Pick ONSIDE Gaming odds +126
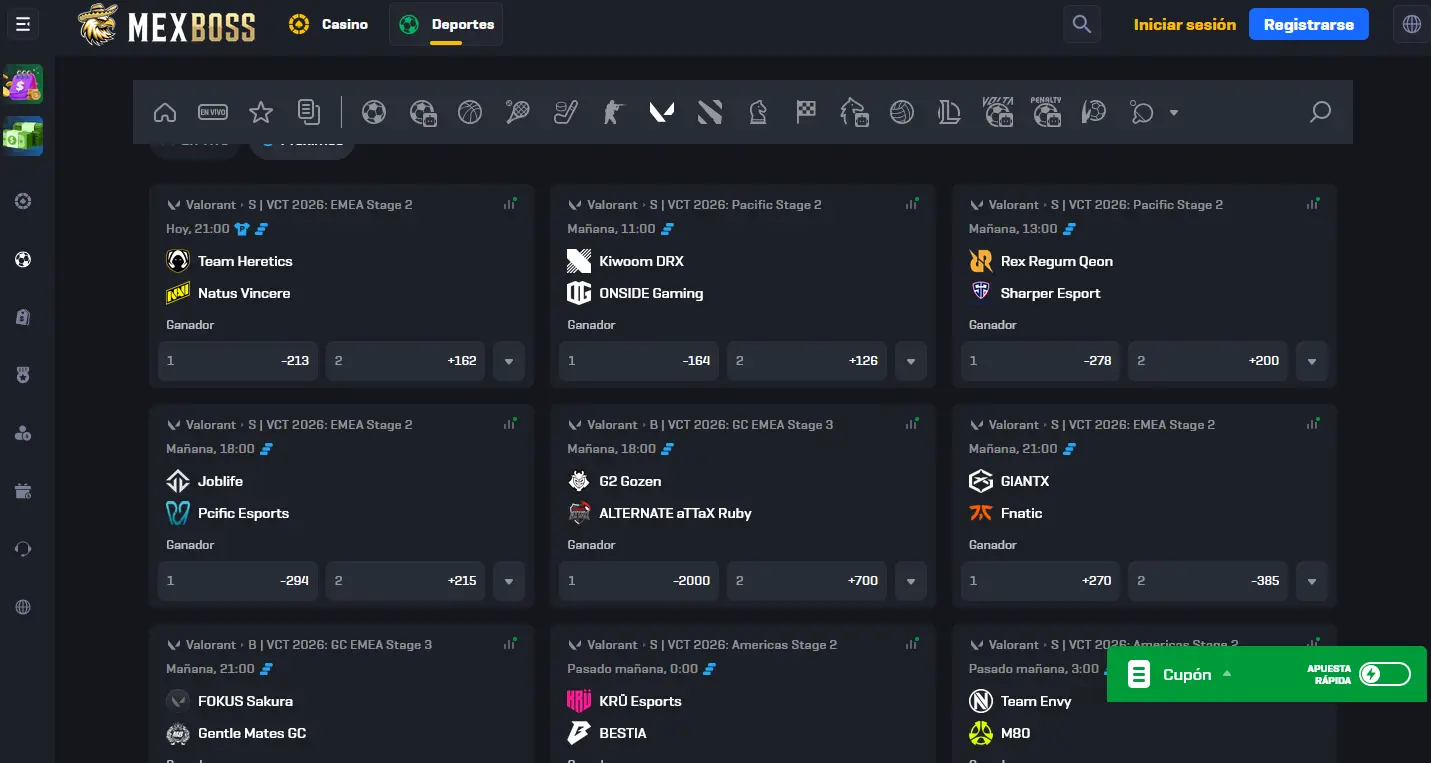Viewport: 1431px width, 763px height. tap(807, 361)
